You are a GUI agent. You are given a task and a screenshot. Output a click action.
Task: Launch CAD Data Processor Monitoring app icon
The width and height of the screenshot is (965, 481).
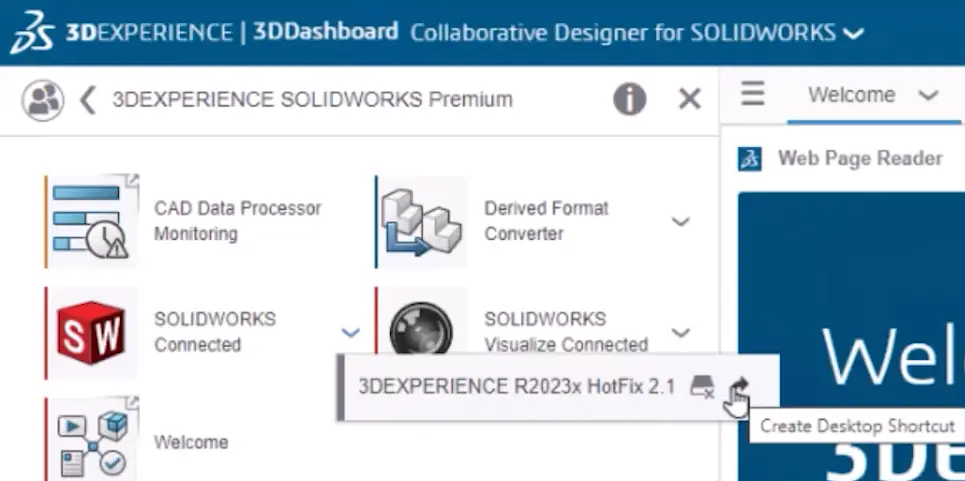click(x=92, y=222)
